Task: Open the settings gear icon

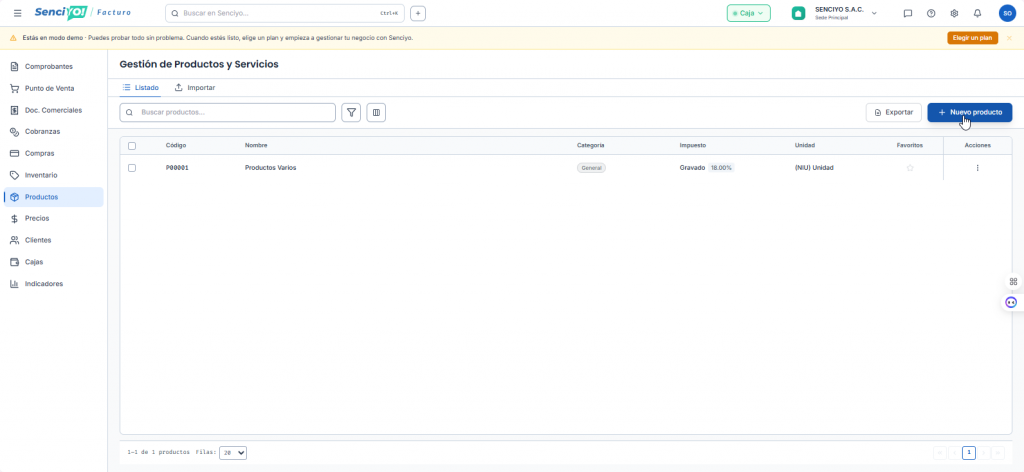Action: point(954,13)
